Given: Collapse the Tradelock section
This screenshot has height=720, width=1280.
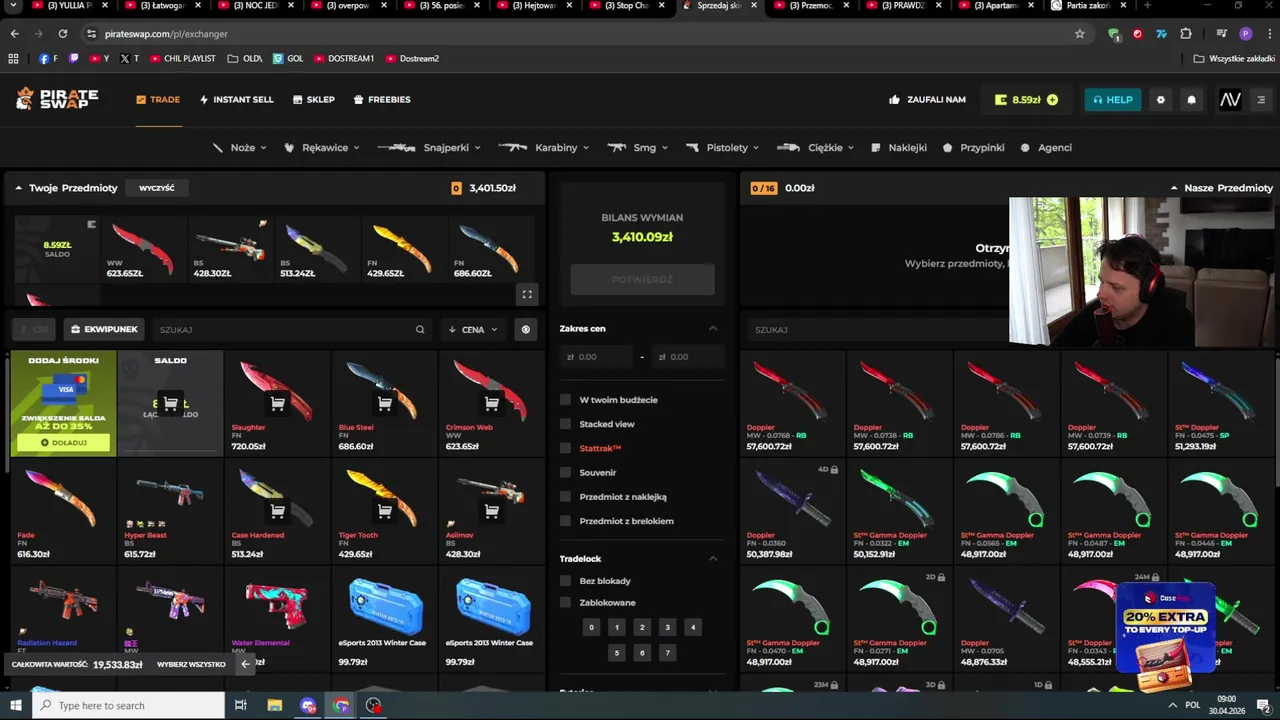Looking at the screenshot, I should [713, 558].
